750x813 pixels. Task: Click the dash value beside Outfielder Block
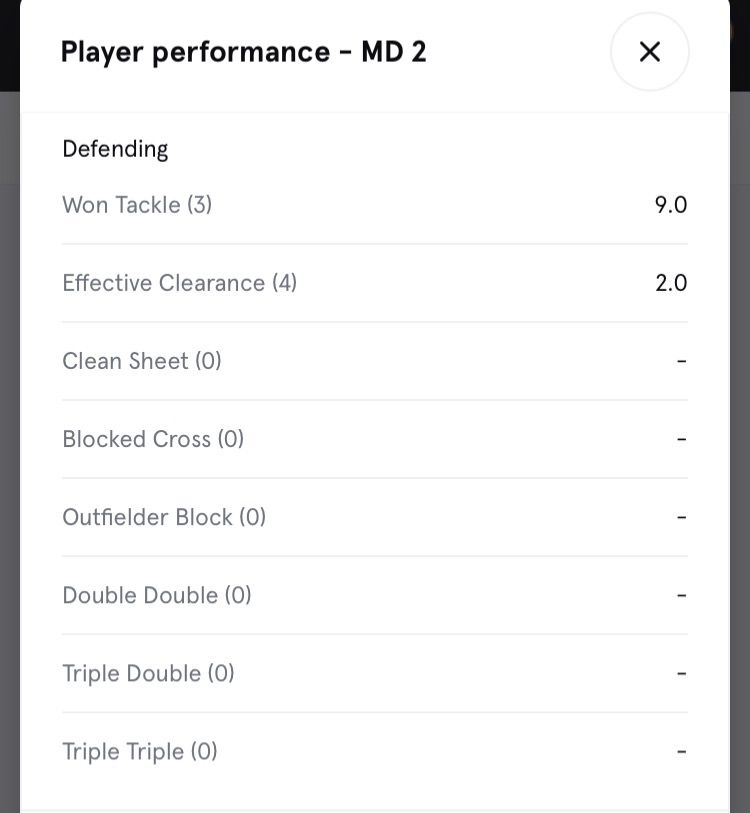click(681, 517)
